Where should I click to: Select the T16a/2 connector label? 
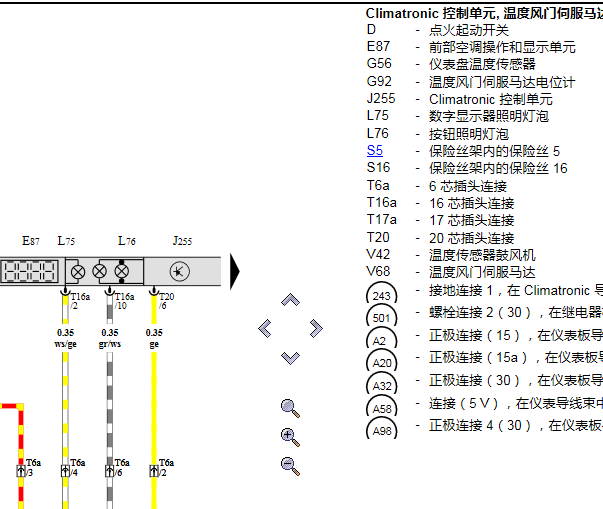pos(80,301)
